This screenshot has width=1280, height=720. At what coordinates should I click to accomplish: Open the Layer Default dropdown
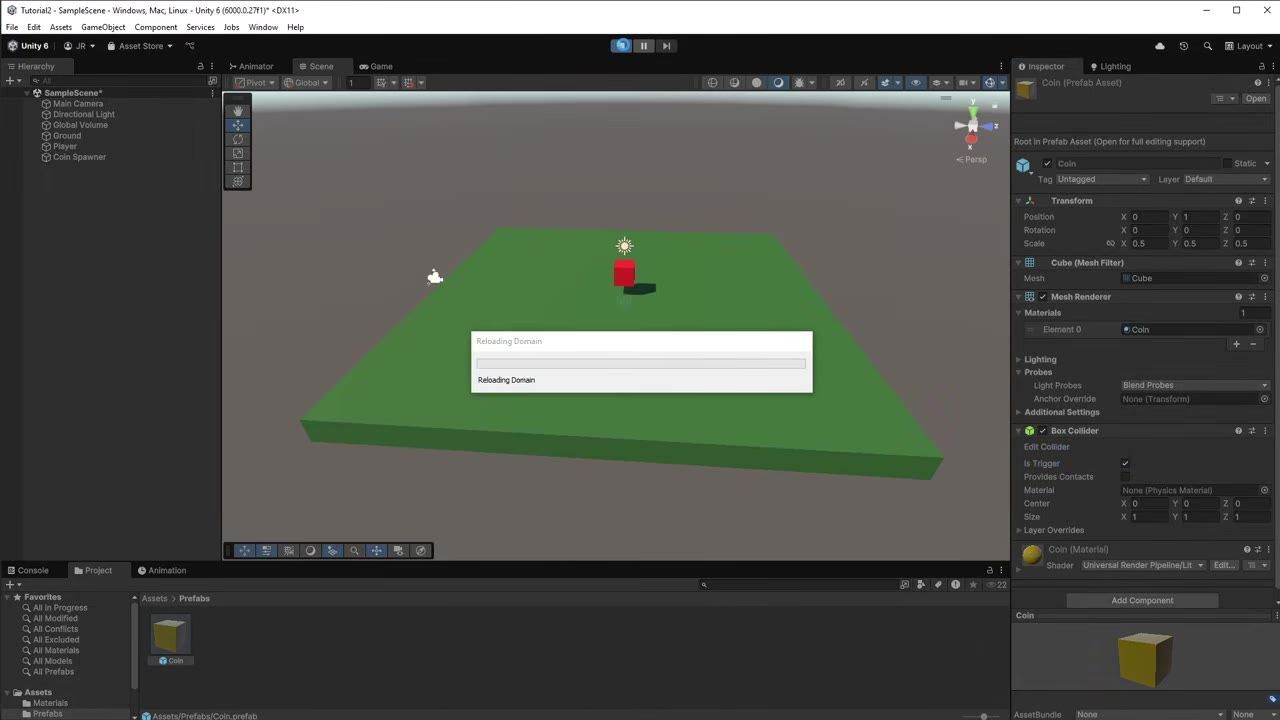tap(1227, 179)
